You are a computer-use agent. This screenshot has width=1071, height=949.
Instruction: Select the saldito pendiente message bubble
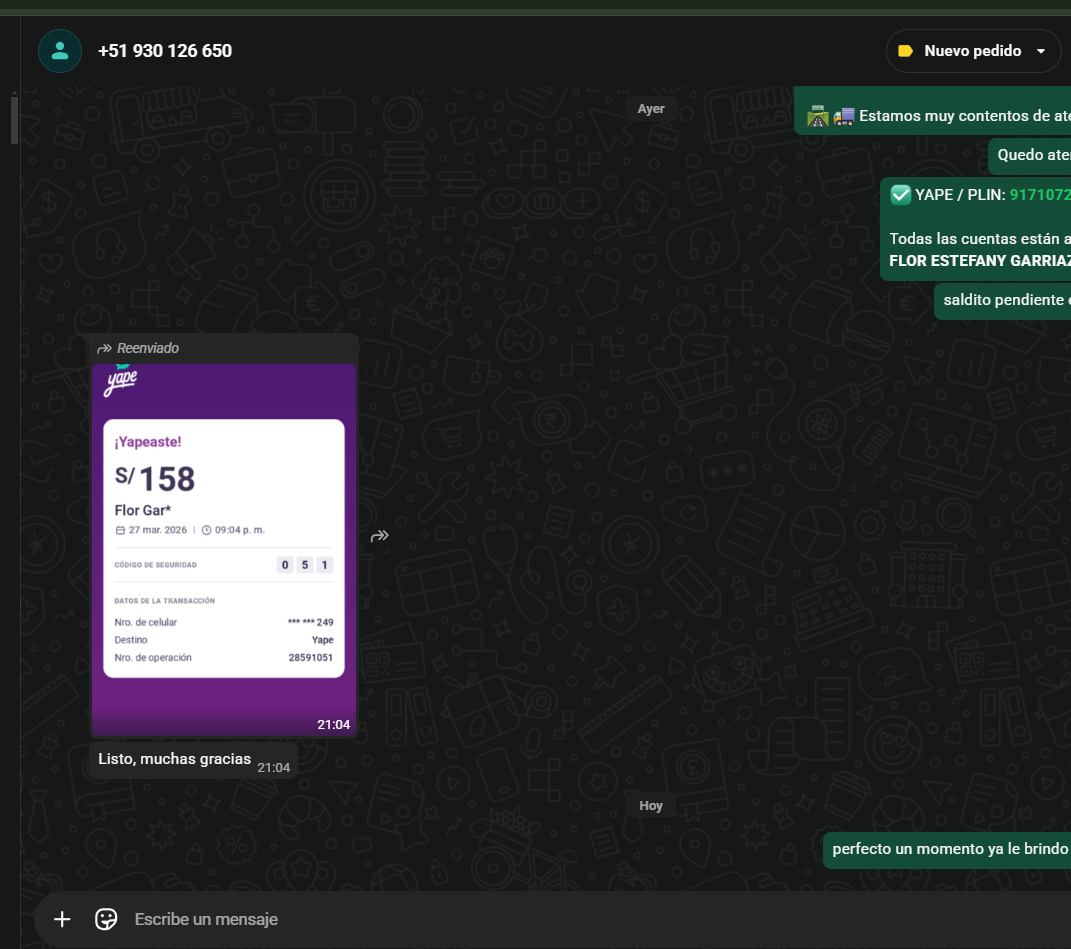pyautogui.click(x=1003, y=301)
